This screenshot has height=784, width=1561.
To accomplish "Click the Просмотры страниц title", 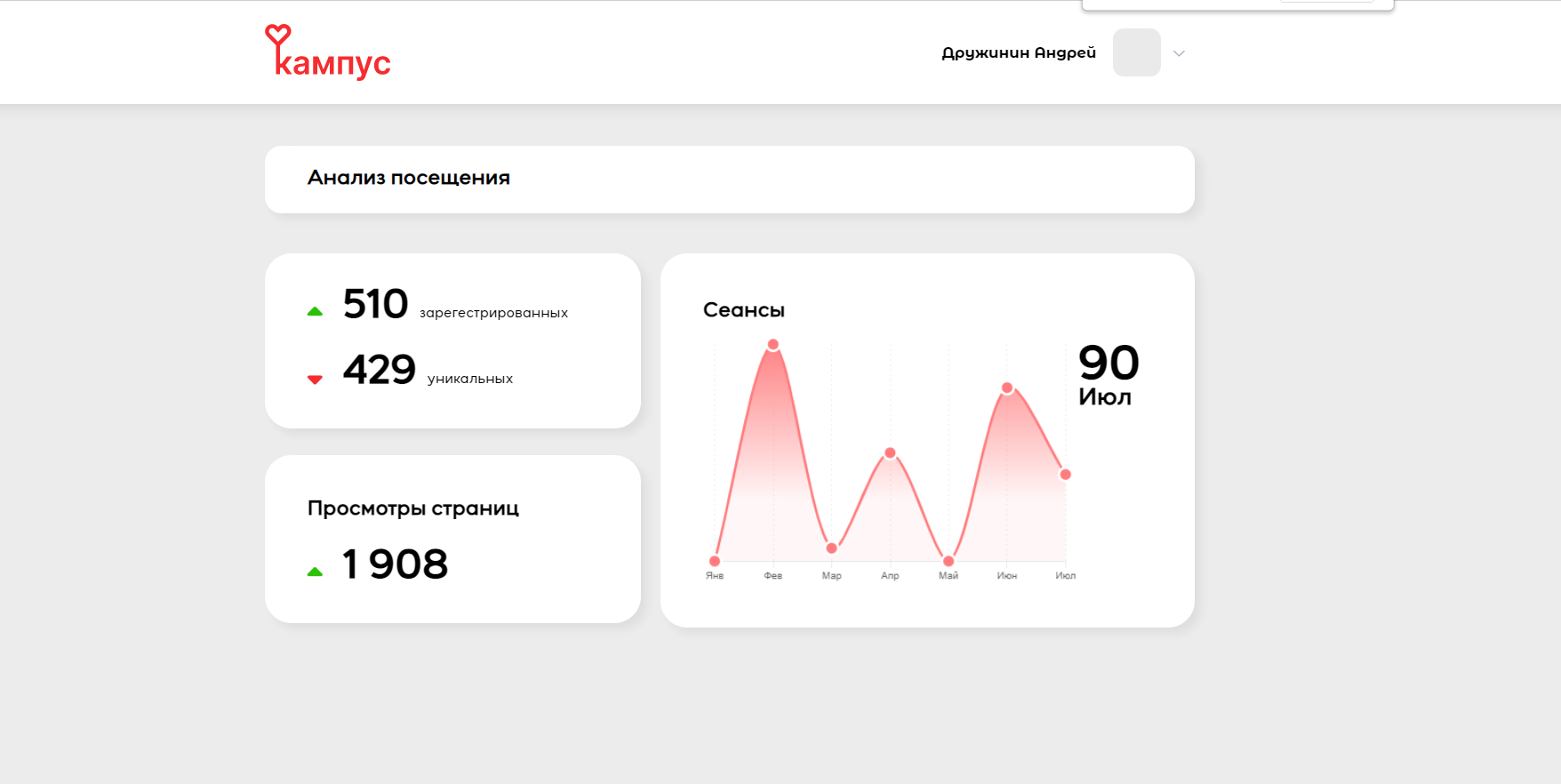I will pos(413,508).
